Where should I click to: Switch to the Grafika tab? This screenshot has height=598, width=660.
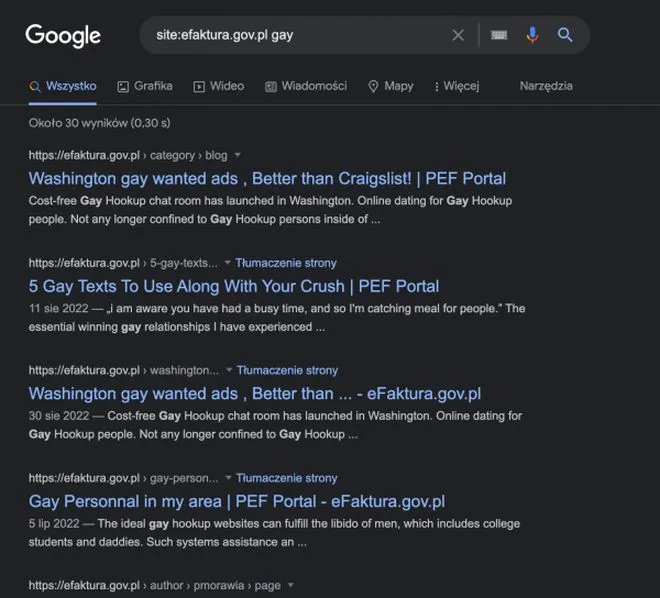click(x=145, y=86)
